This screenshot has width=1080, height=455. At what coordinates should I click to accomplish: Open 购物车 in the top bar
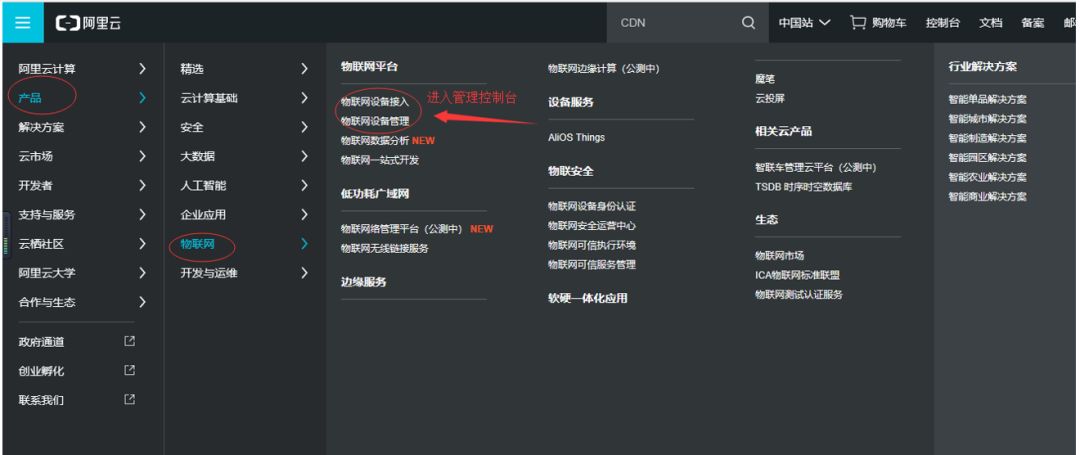(x=889, y=23)
